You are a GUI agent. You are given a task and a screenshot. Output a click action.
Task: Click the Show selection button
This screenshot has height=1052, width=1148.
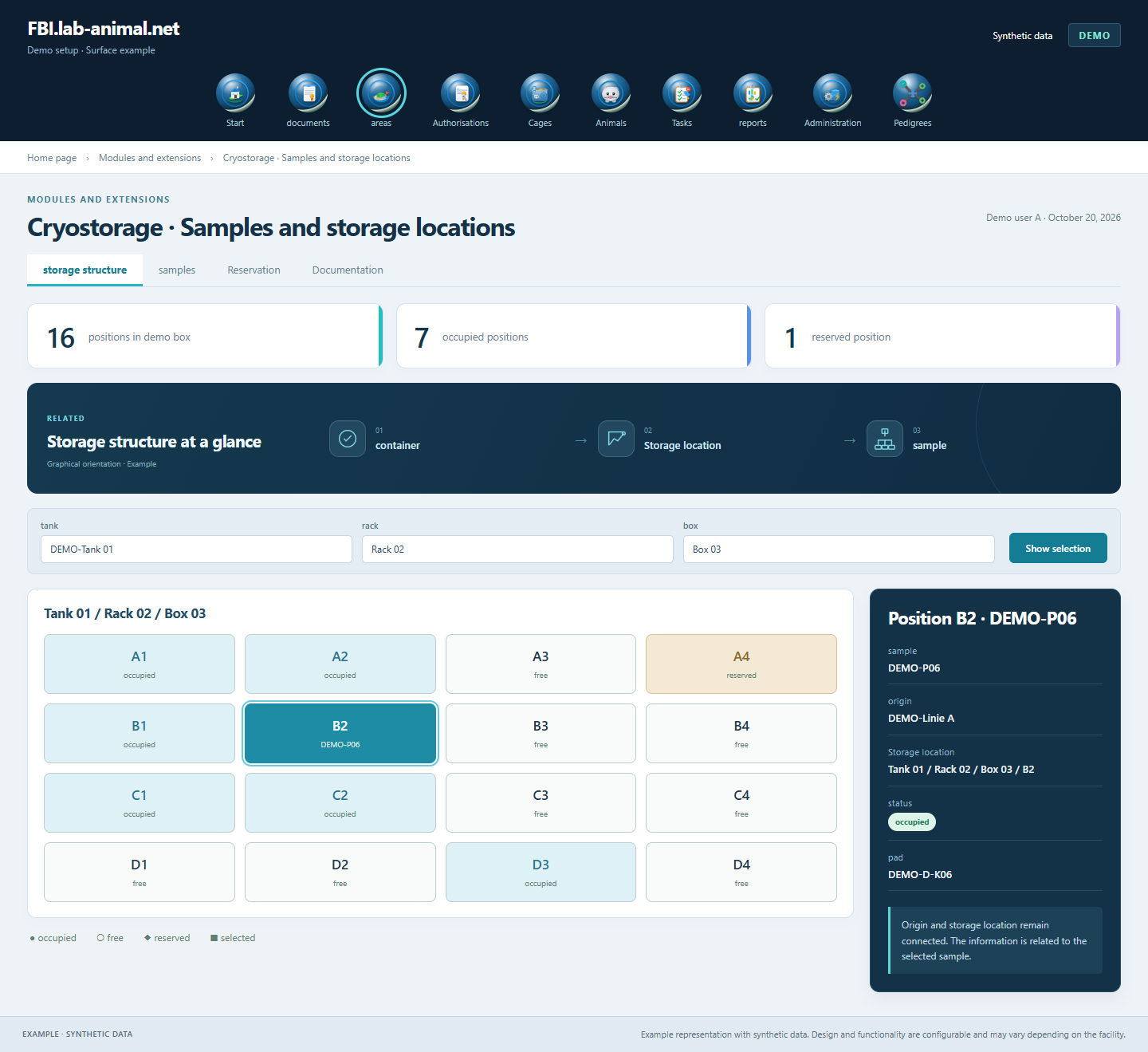coord(1058,548)
